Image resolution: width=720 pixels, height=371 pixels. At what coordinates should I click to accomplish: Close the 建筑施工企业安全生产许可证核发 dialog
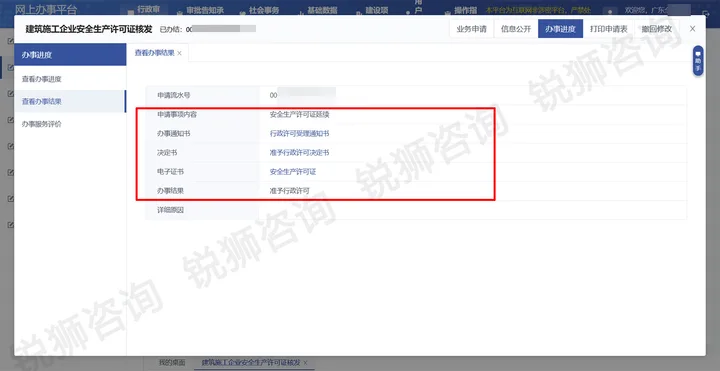coord(692,28)
